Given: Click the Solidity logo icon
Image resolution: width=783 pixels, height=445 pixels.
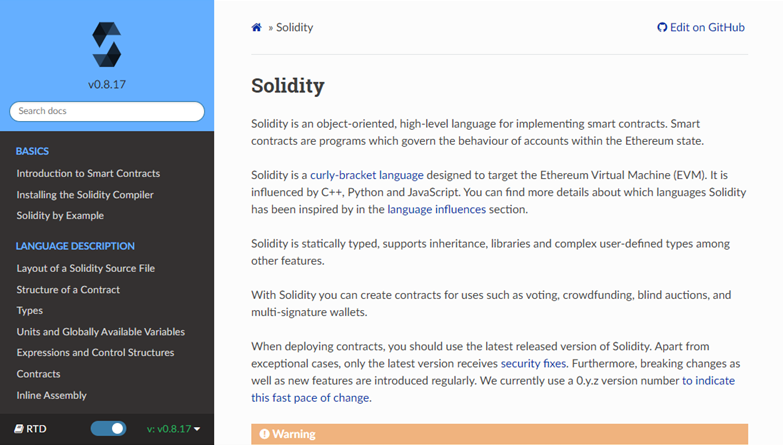Looking at the screenshot, I should [x=106, y=45].
